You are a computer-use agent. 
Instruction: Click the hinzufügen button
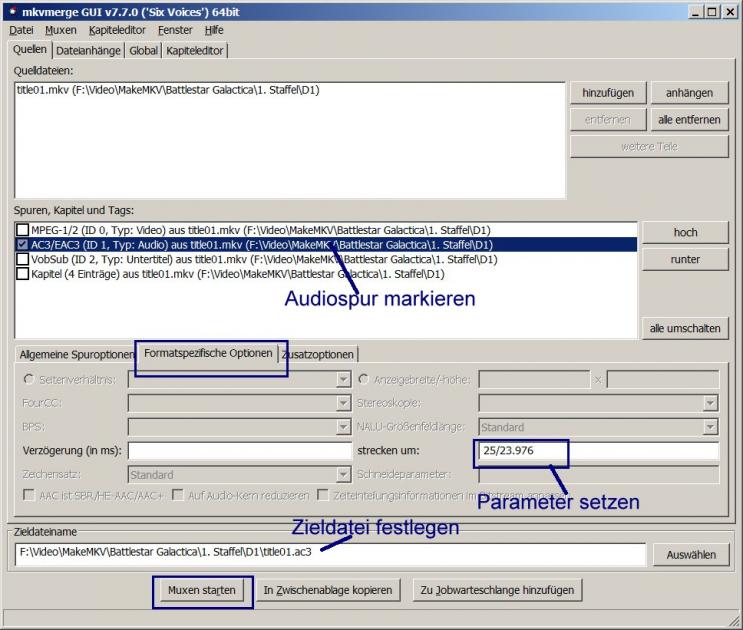click(608, 93)
